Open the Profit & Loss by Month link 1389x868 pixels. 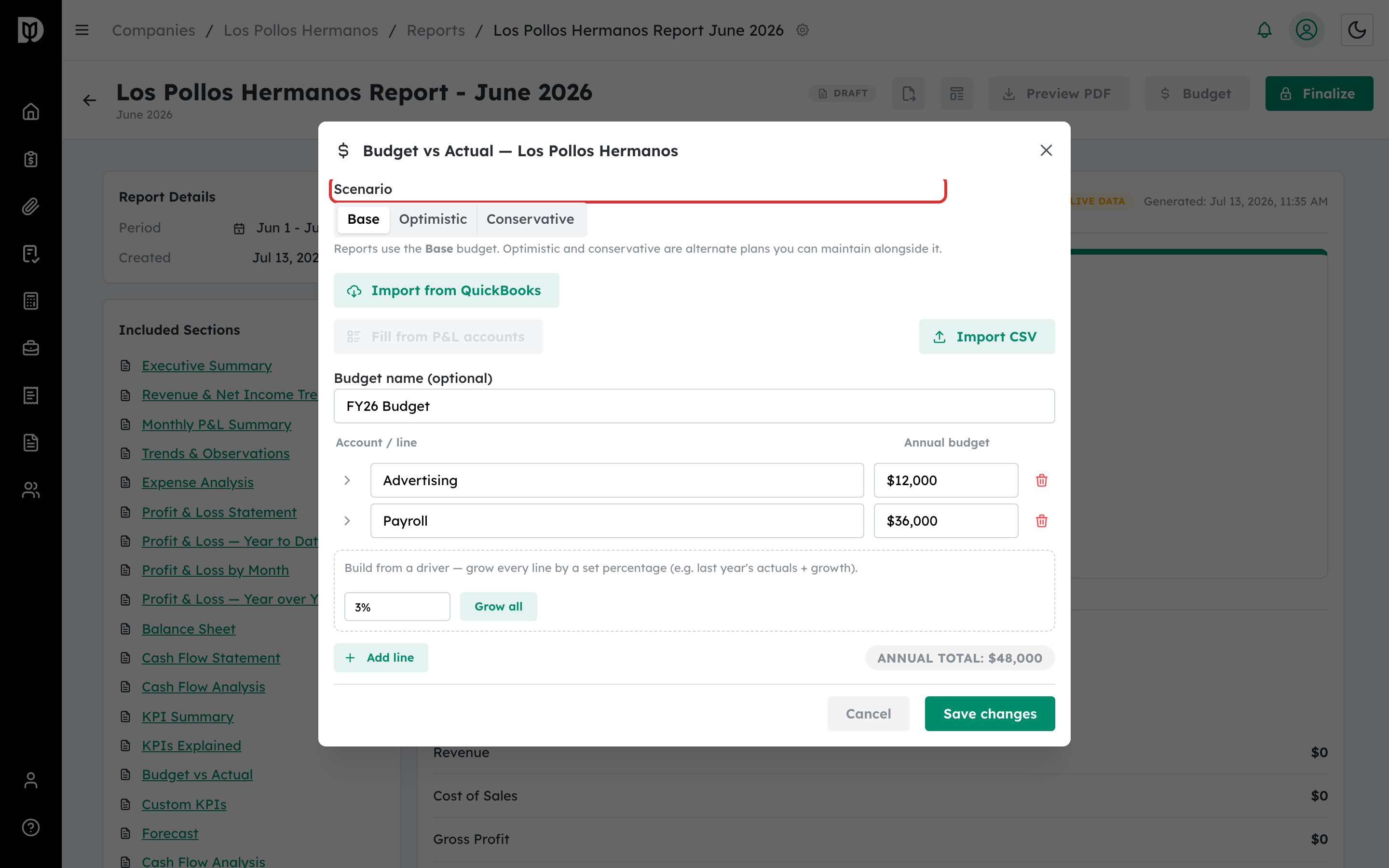click(215, 570)
